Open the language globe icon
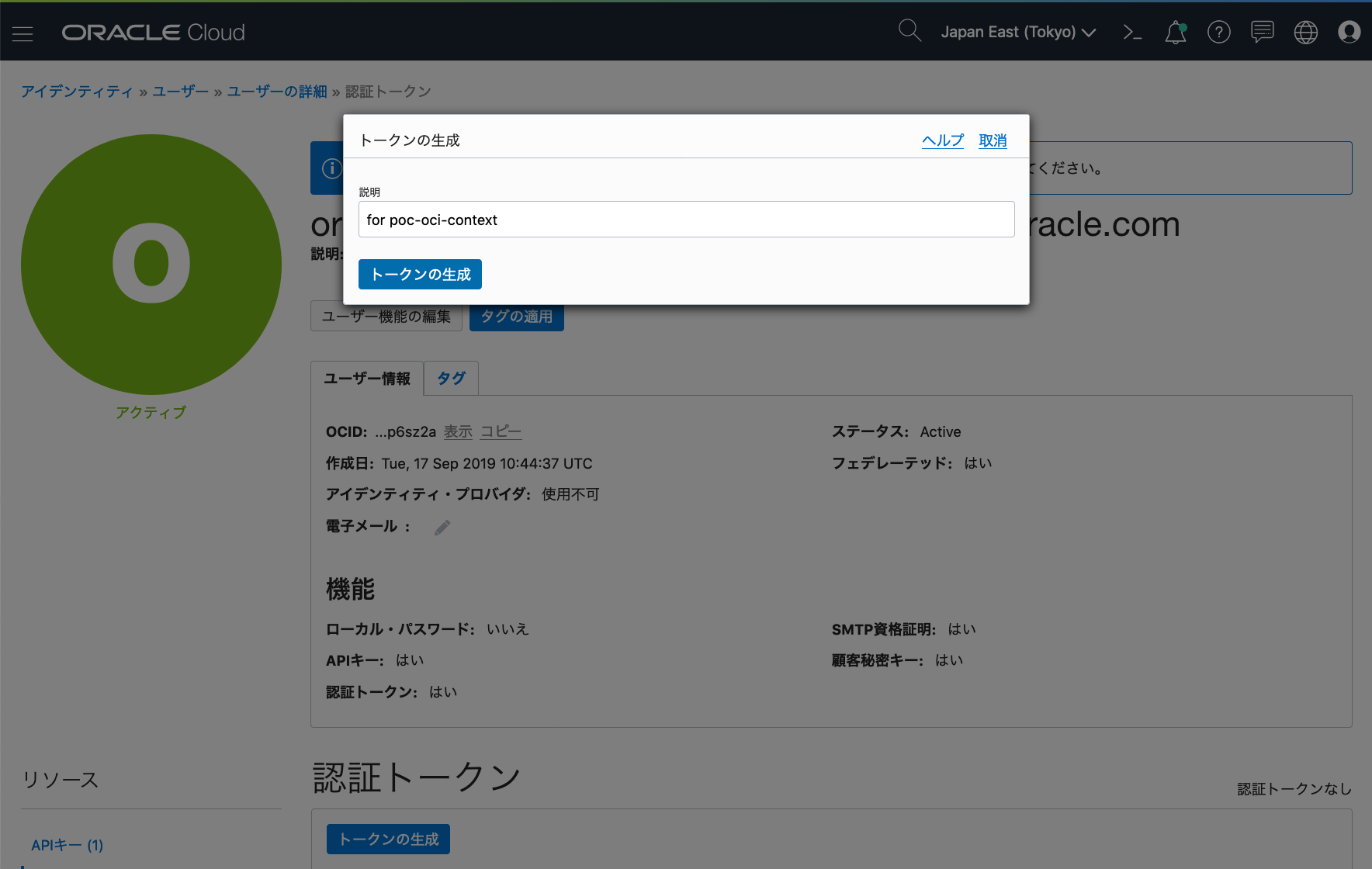The image size is (1372, 869). pyautogui.click(x=1306, y=32)
